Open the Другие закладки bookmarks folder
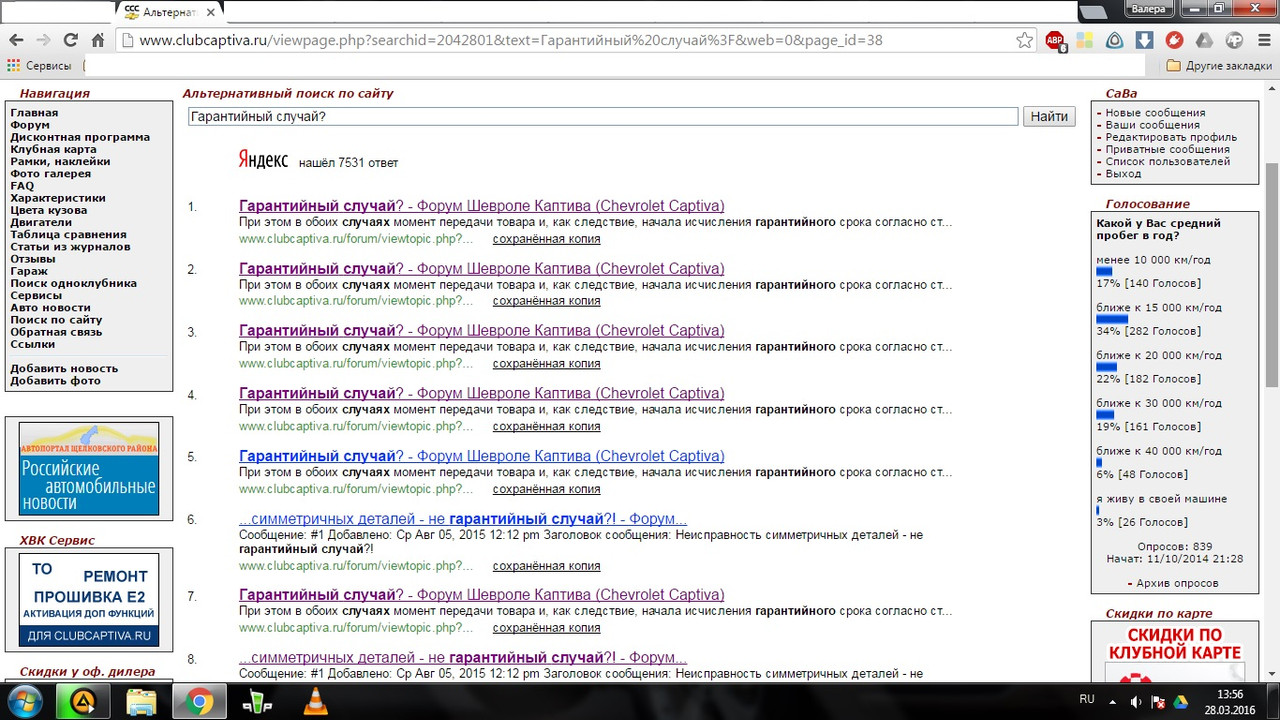The image size is (1280, 720). 1220,66
